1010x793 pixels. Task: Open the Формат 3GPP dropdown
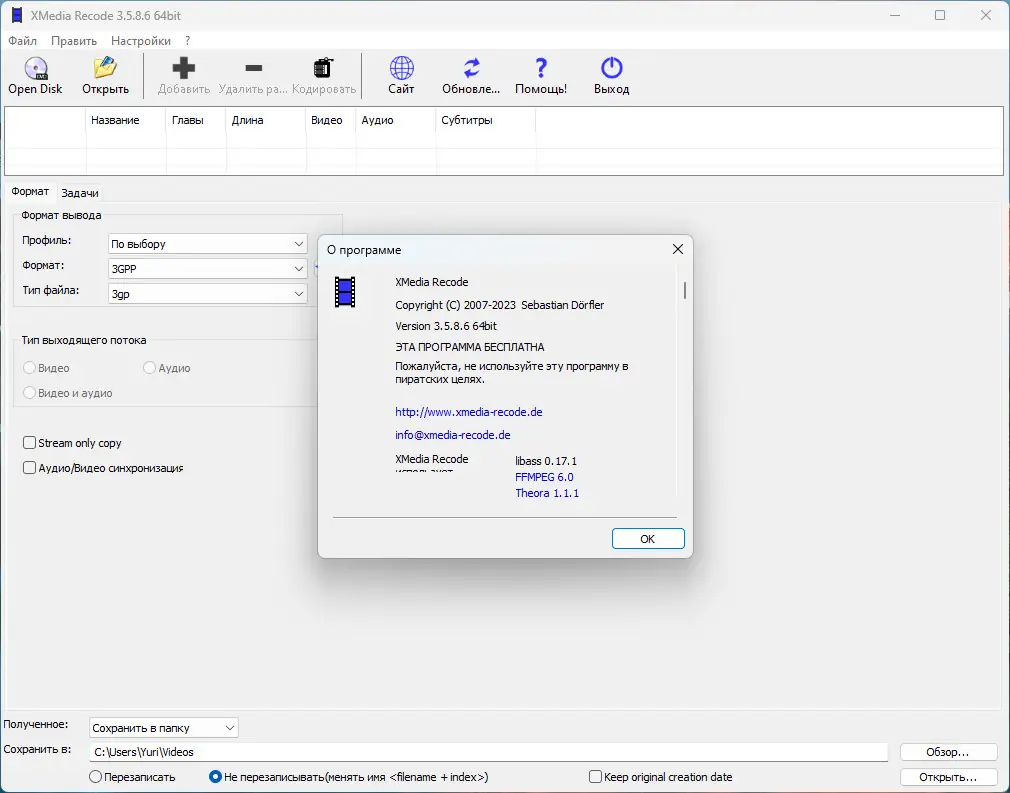coord(207,269)
